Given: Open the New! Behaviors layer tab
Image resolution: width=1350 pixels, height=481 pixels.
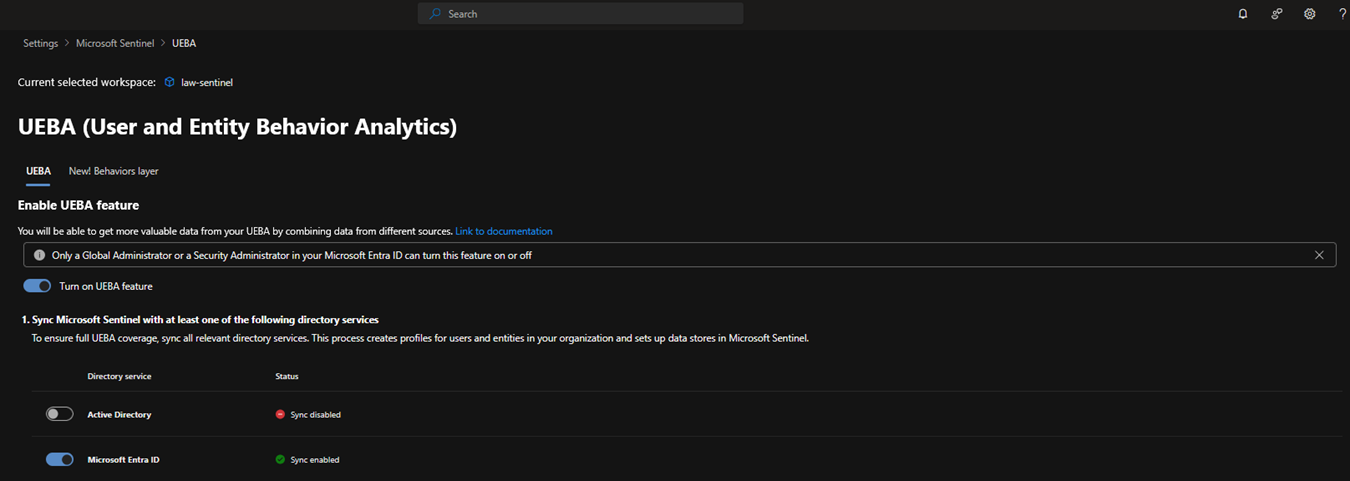Looking at the screenshot, I should point(113,171).
